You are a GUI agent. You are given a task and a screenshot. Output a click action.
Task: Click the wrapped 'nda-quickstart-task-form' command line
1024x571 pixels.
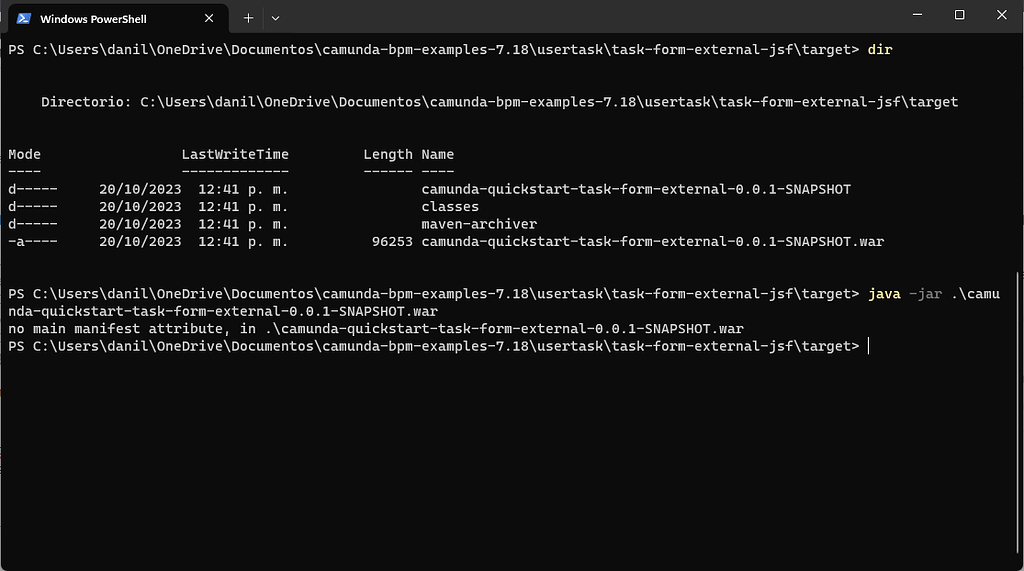[223, 312]
